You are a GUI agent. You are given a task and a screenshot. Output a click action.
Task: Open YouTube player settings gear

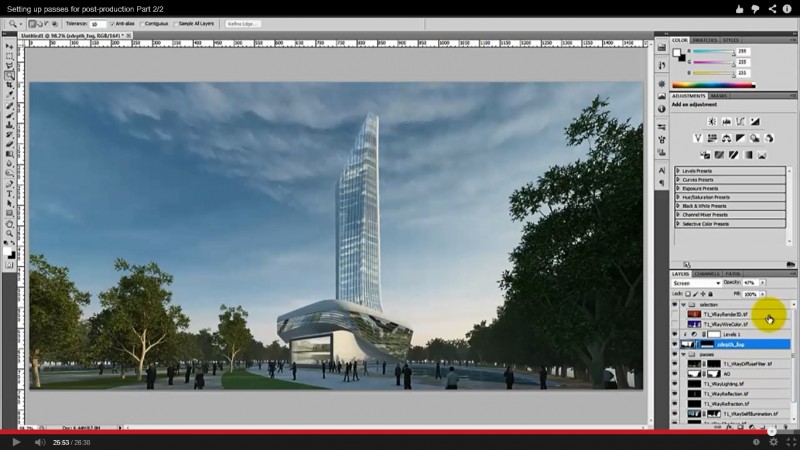[x=773, y=442]
